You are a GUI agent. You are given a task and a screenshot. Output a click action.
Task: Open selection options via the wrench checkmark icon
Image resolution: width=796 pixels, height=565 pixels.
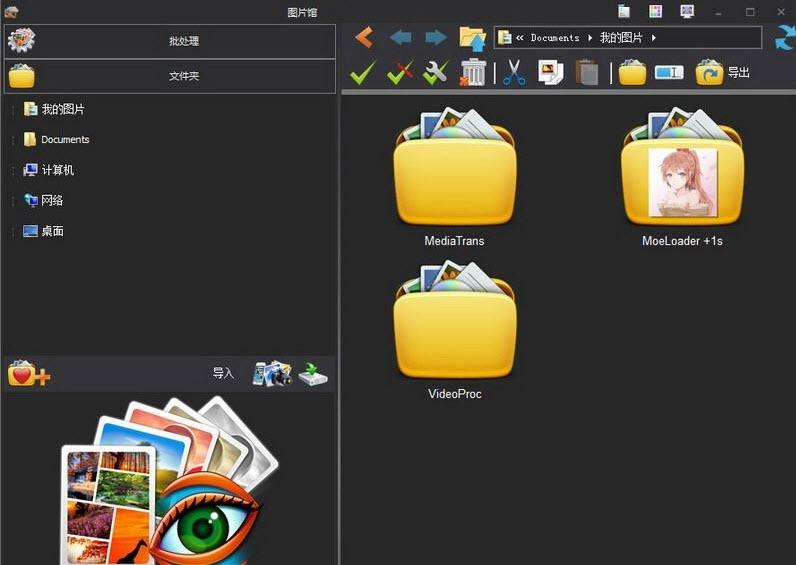point(436,73)
